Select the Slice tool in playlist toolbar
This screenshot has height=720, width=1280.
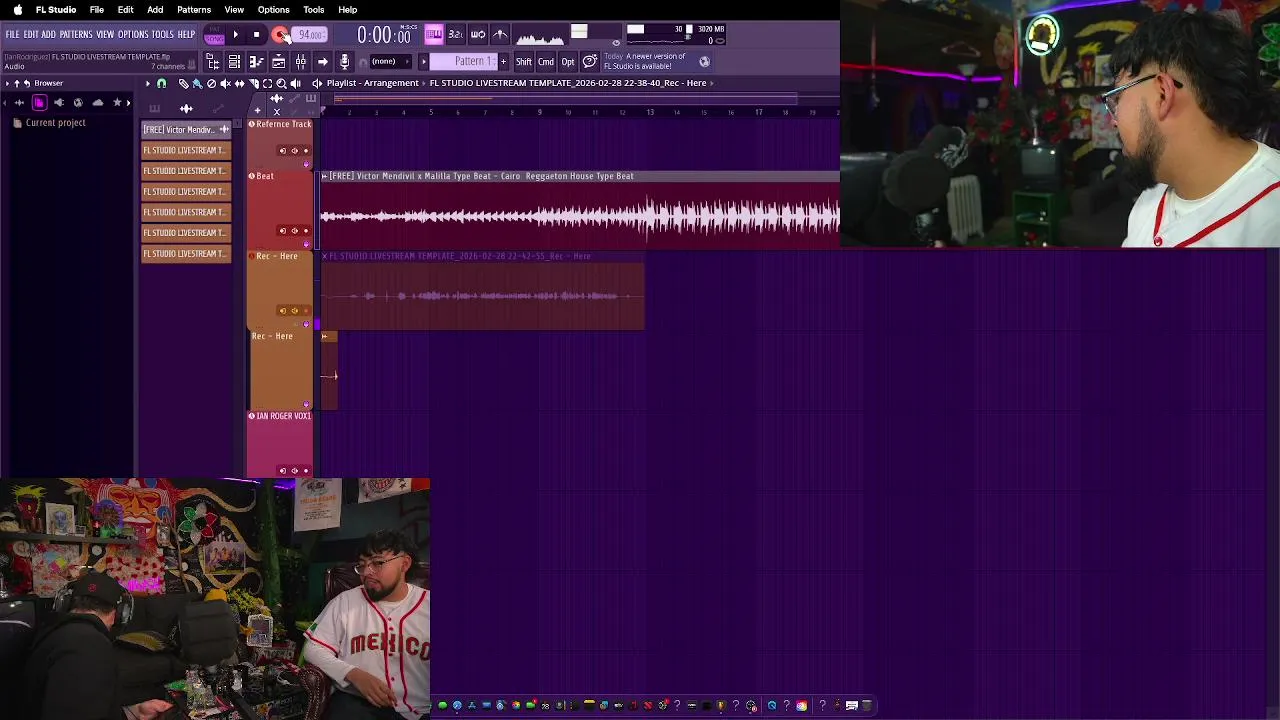[253, 83]
